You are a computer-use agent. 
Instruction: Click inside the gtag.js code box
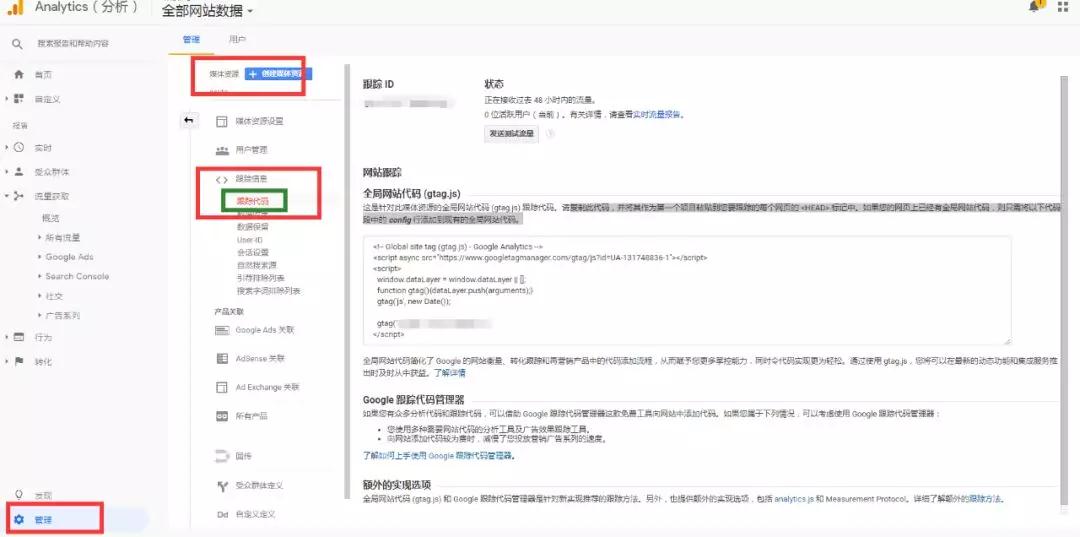(687, 290)
